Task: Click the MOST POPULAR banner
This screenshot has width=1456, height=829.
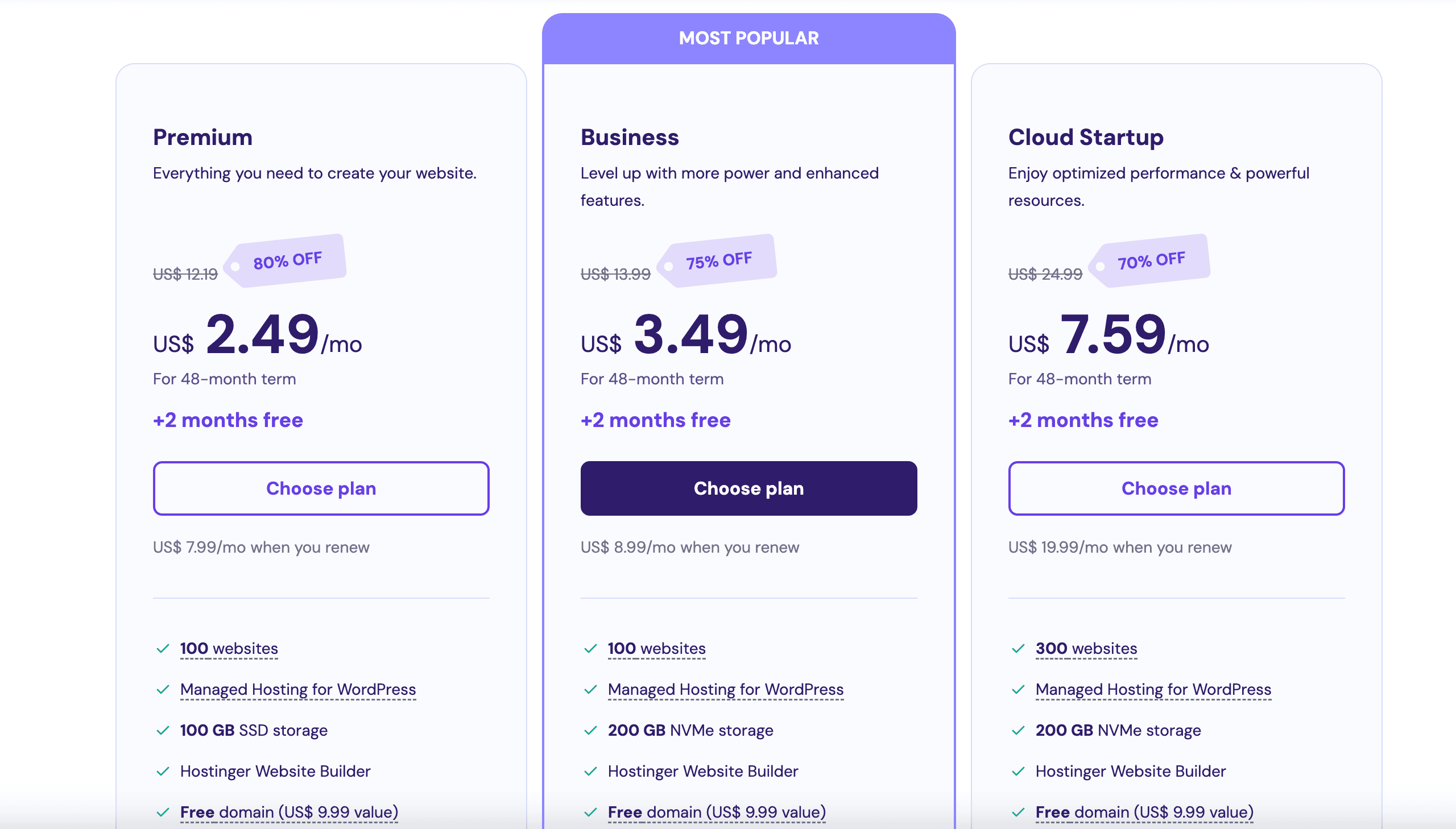Action: tap(749, 38)
